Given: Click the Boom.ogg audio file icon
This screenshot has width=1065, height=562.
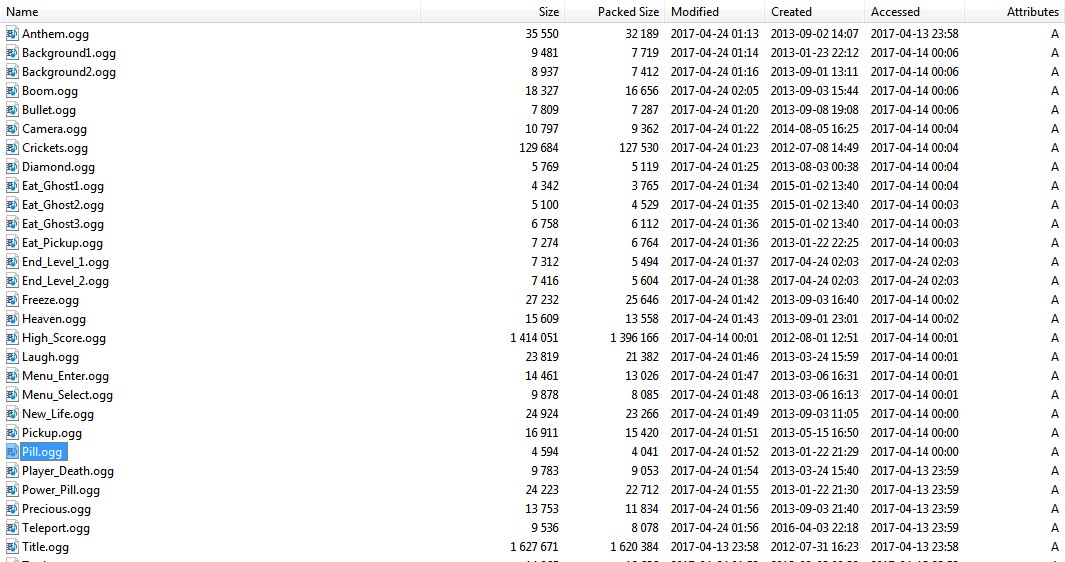Looking at the screenshot, I should 12,91.
